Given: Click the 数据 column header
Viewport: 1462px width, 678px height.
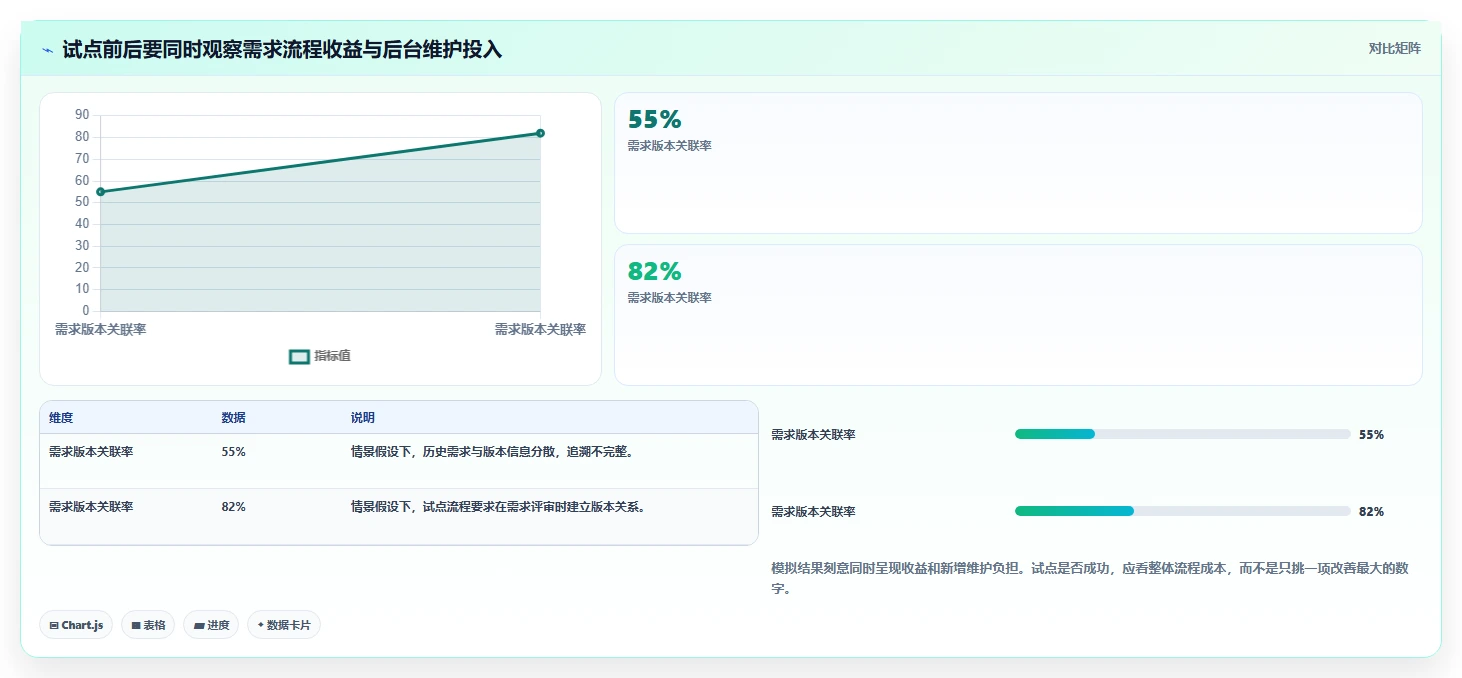Looking at the screenshot, I should [233, 418].
